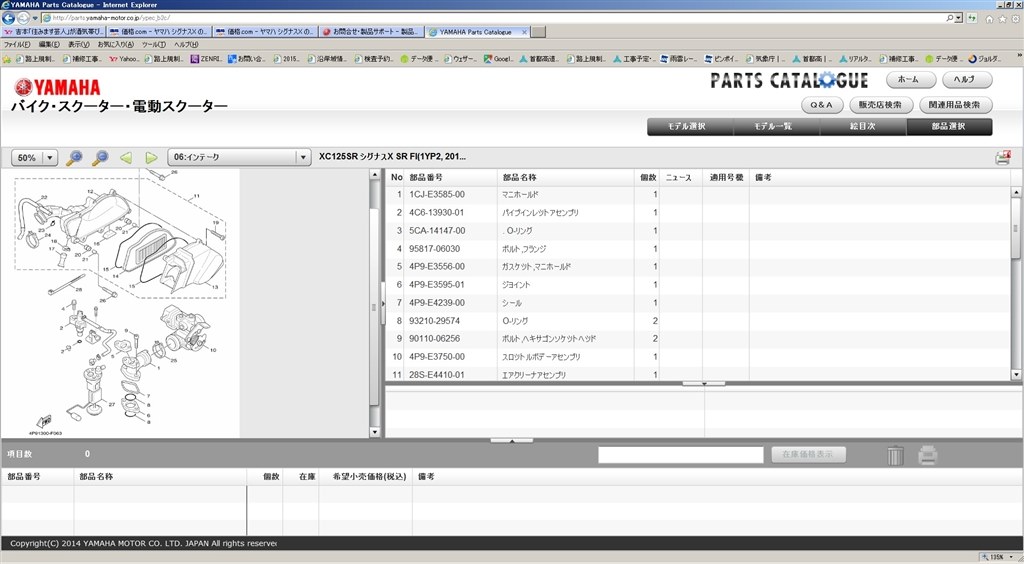Select part row 93210-29574
This screenshot has width=1024, height=564.
click(698, 321)
